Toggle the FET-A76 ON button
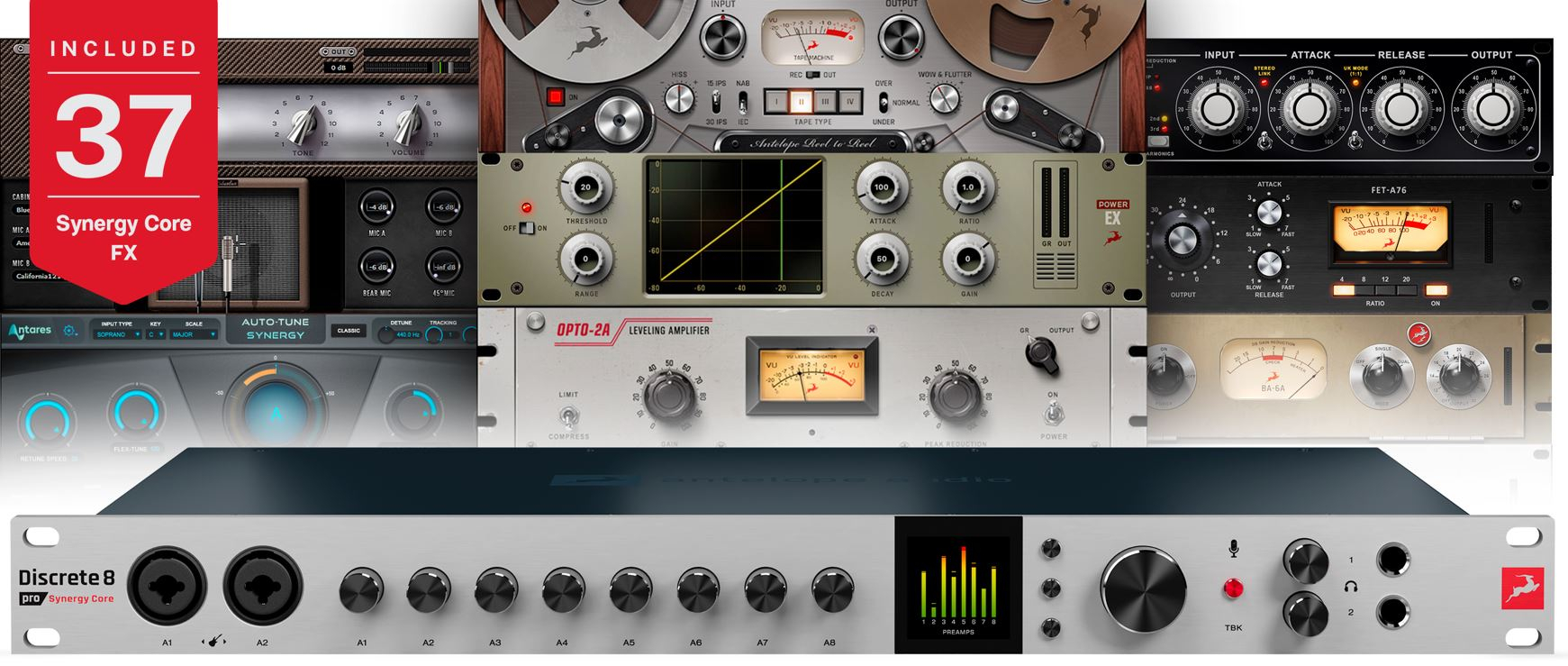Image resolution: width=1568 pixels, height=666 pixels. pos(1437,290)
